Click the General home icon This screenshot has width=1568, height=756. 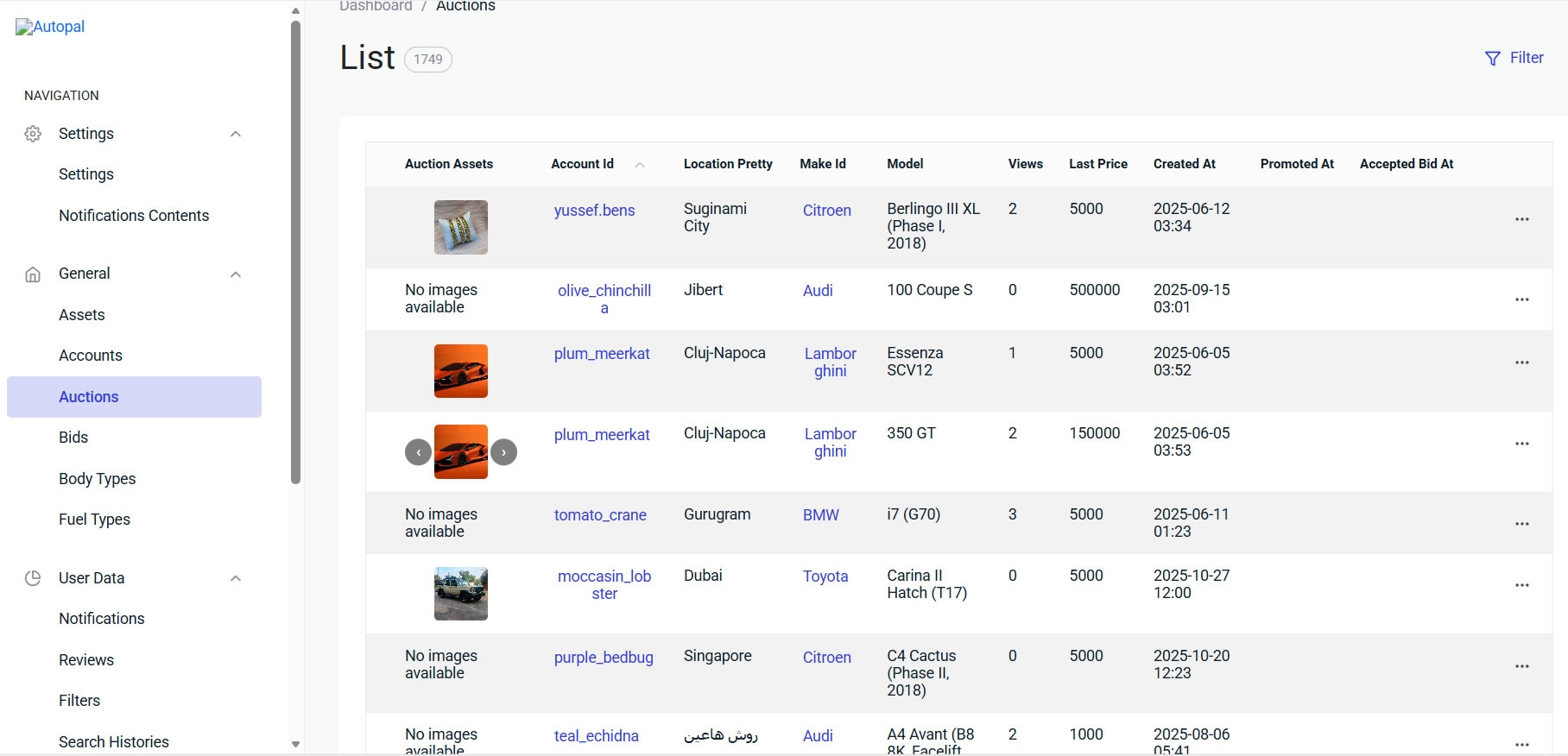33,274
